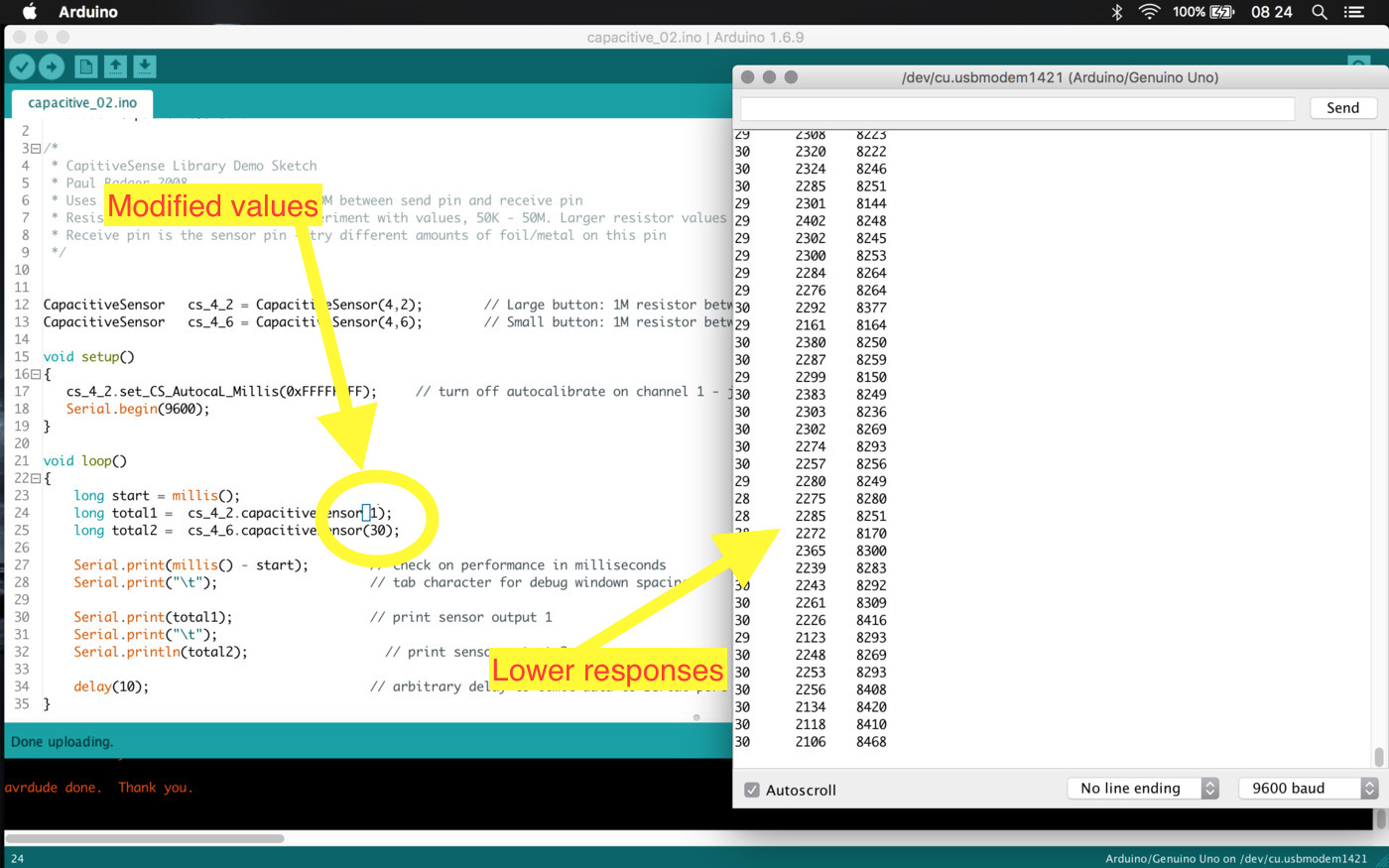
Task: Click serial value 2106 in last row
Action: [x=811, y=741]
